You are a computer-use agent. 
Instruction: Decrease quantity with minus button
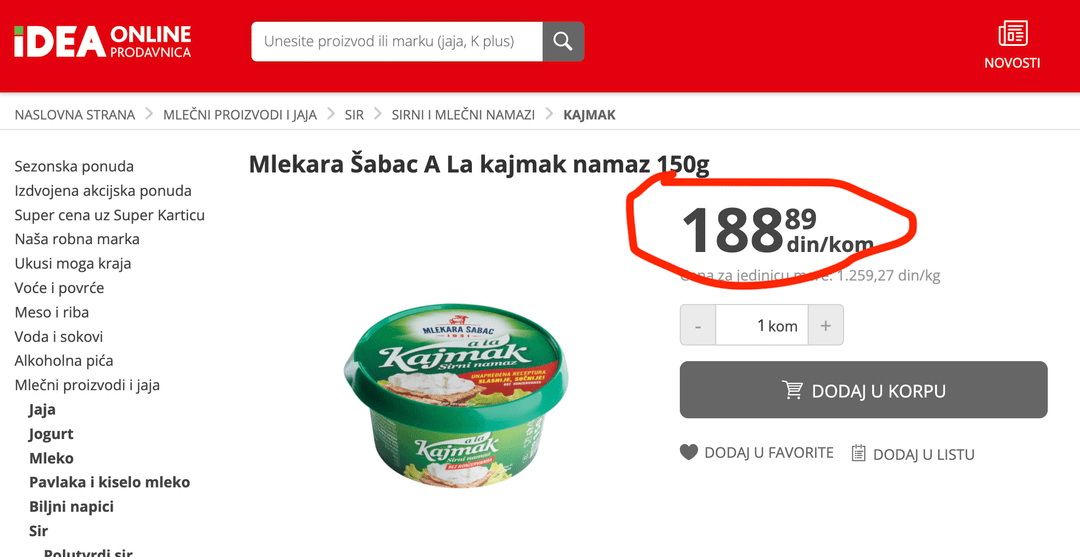coord(698,325)
